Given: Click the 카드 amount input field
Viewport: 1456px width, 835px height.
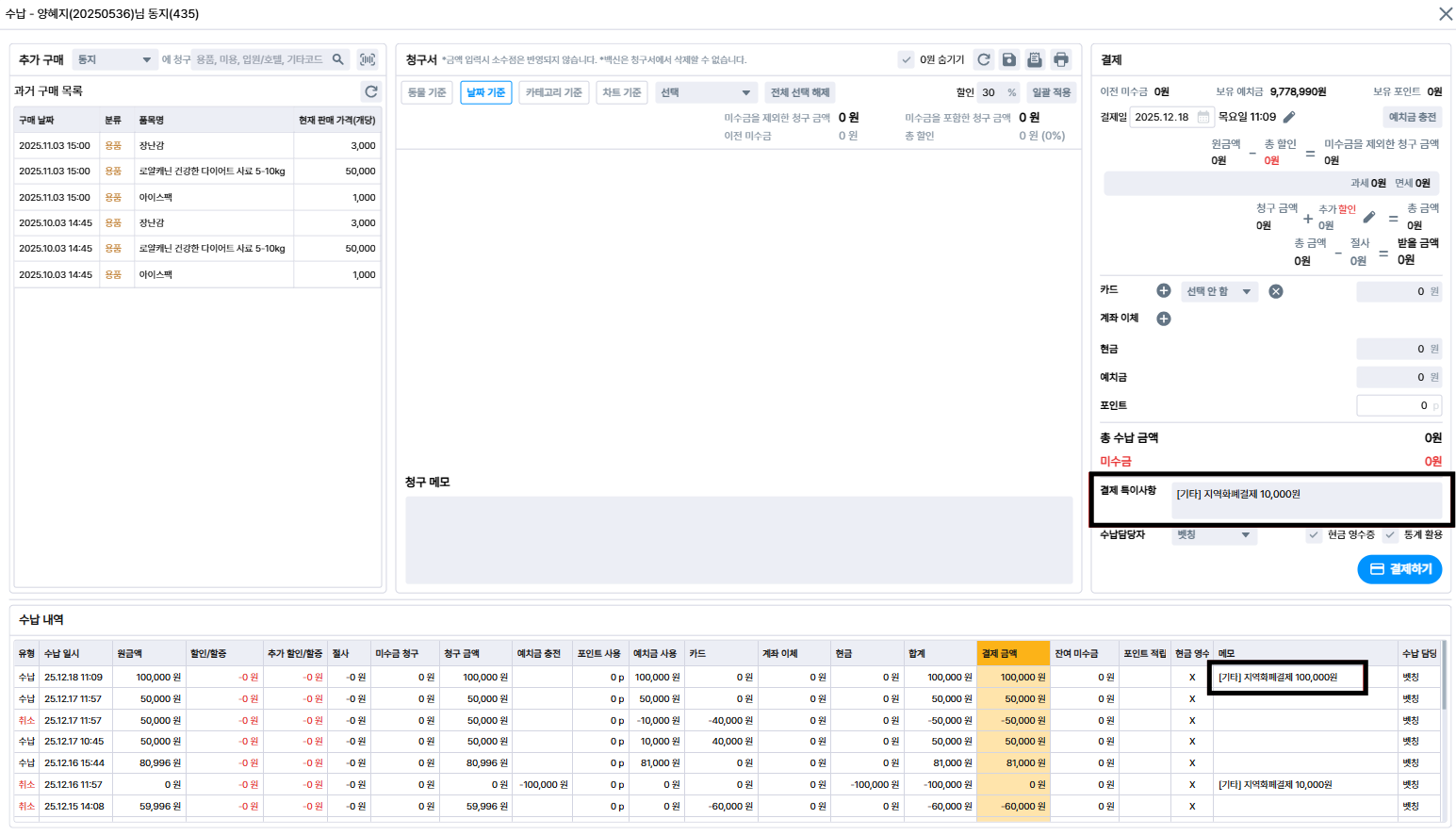Looking at the screenshot, I should [1399, 291].
